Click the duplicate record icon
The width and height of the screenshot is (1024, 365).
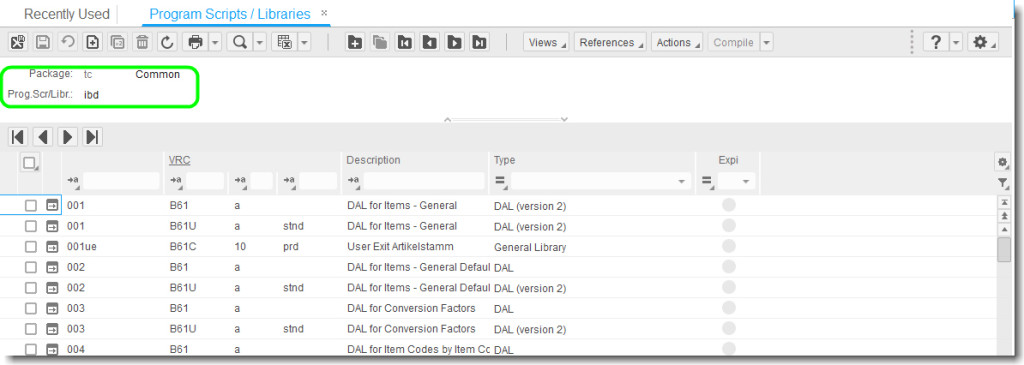click(117, 42)
